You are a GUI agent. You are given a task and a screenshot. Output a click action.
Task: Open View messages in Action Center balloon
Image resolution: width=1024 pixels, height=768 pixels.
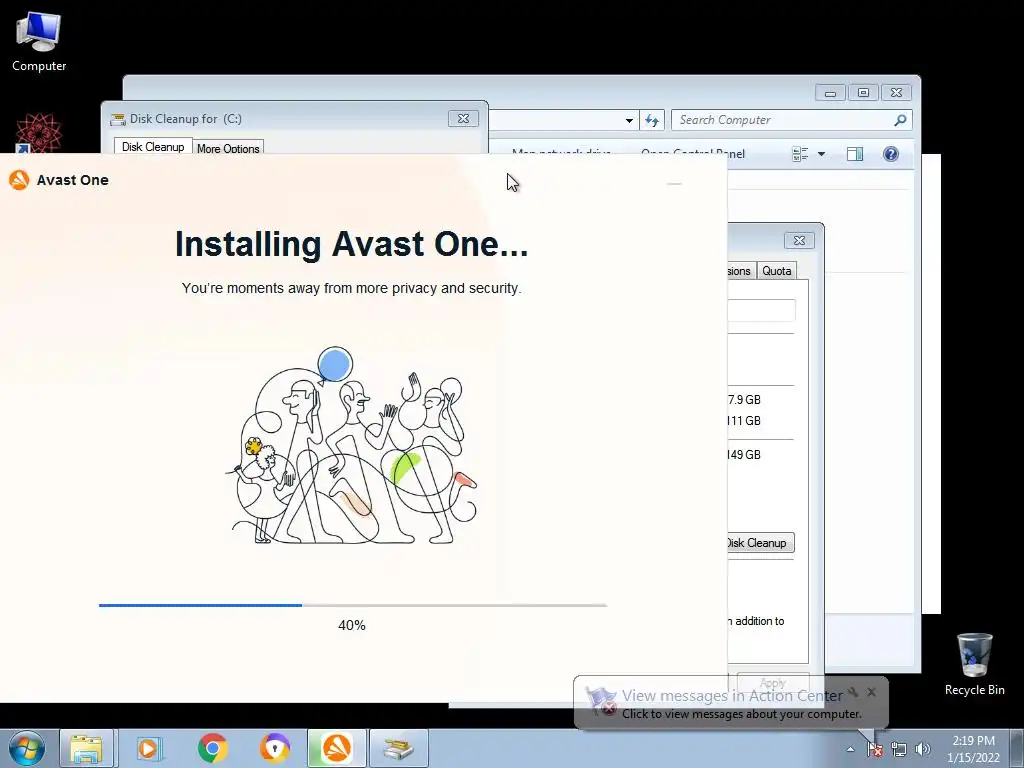tap(731, 696)
